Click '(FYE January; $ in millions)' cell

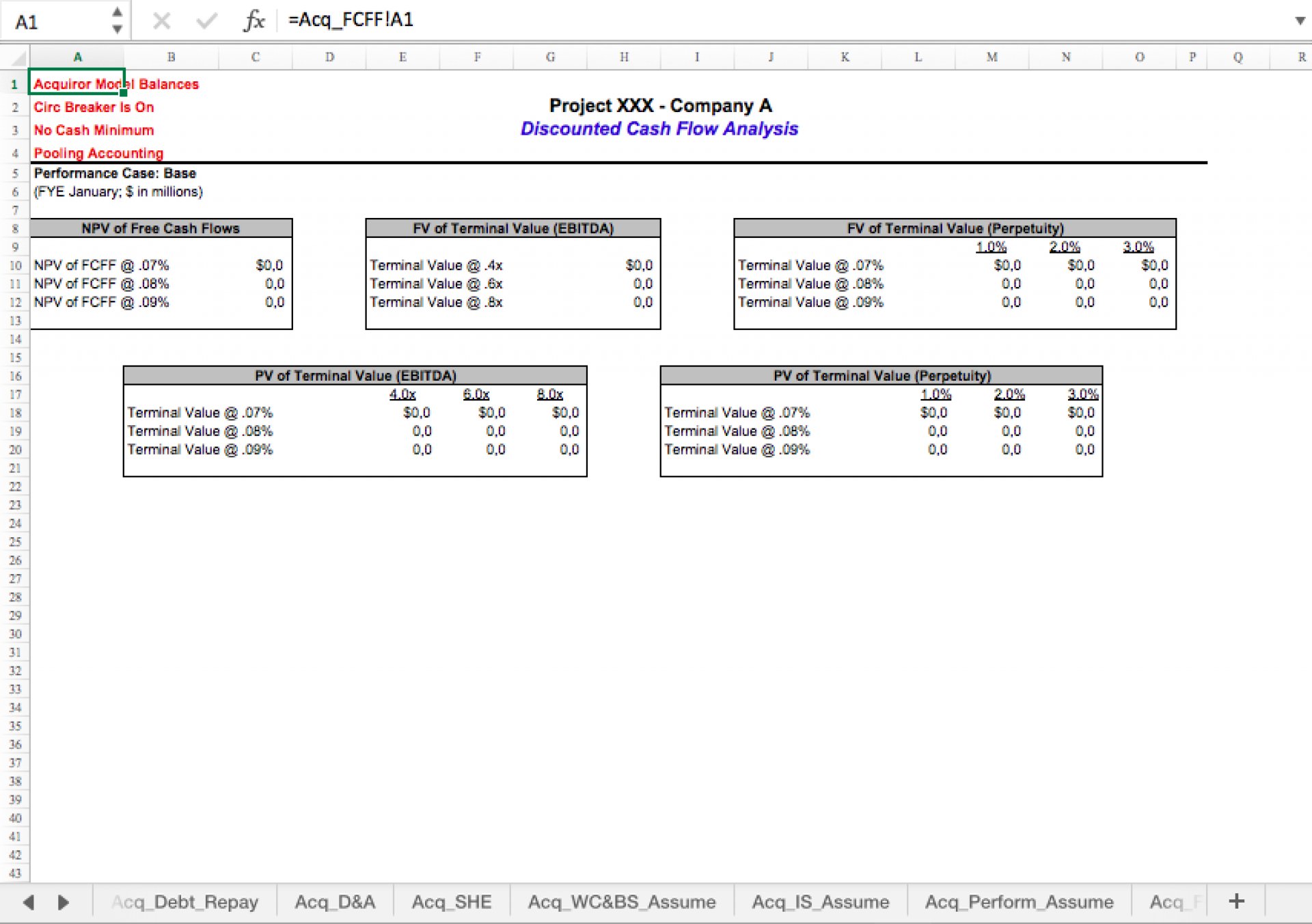pyautogui.click(x=118, y=192)
